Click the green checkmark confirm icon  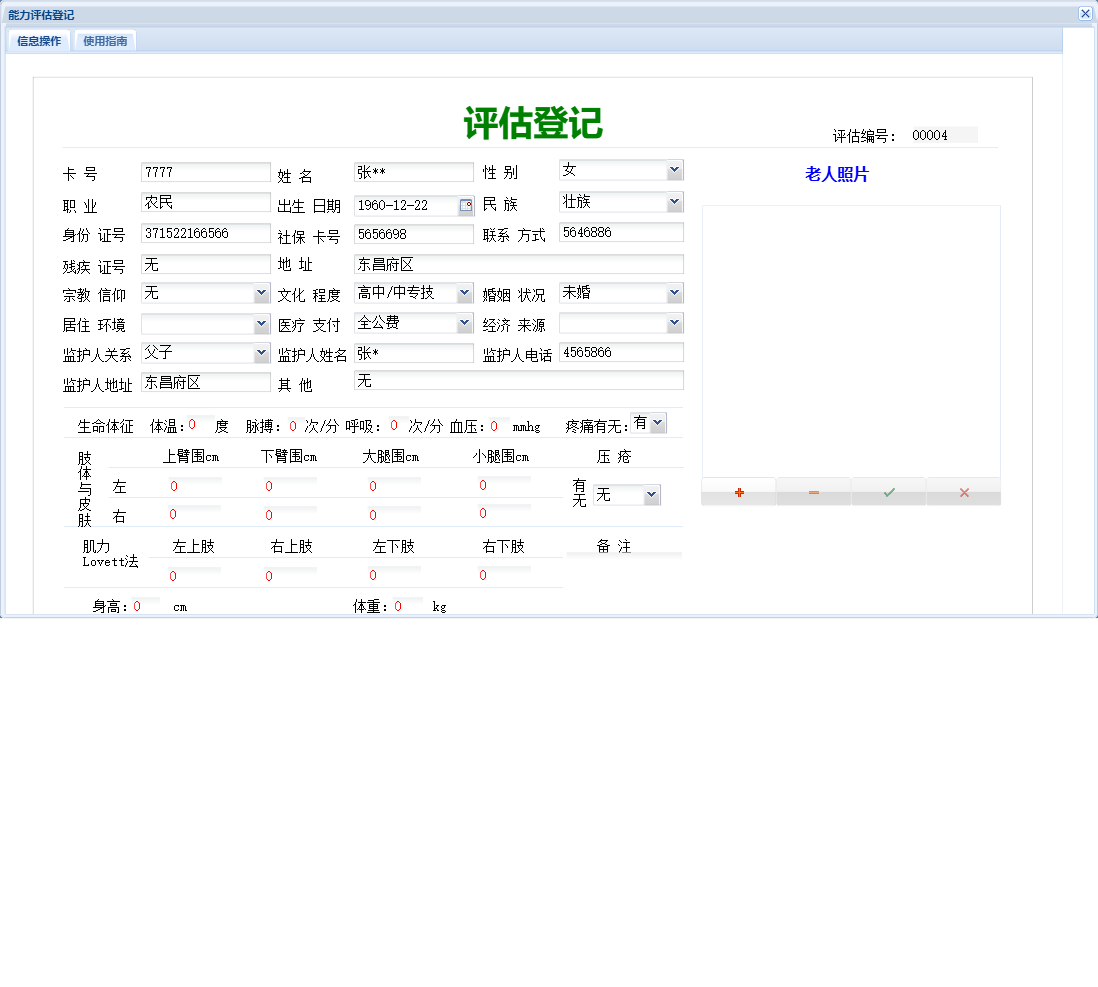(888, 491)
